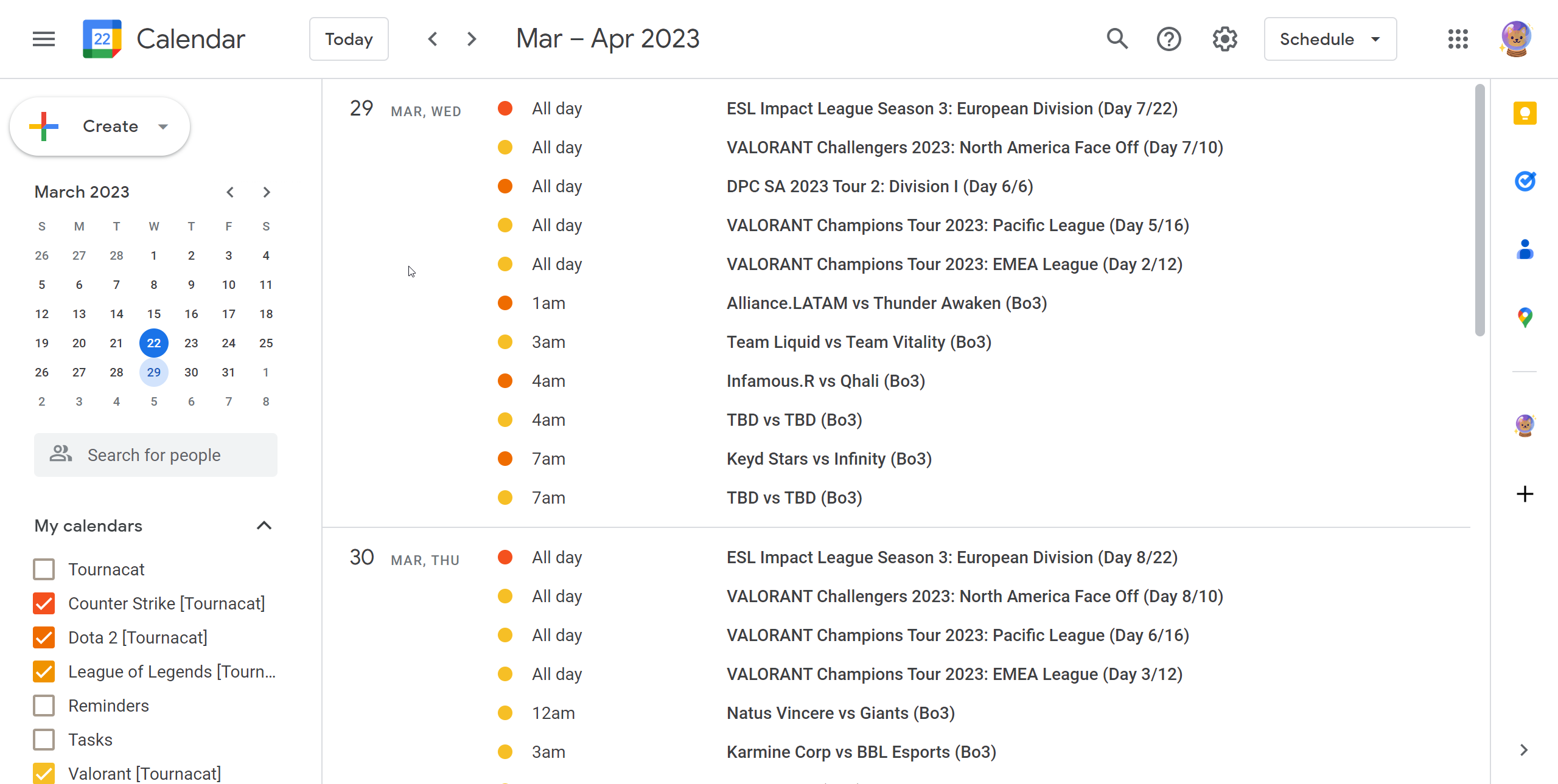1558x784 pixels.
Task: Open the Google apps grid
Action: click(x=1458, y=39)
